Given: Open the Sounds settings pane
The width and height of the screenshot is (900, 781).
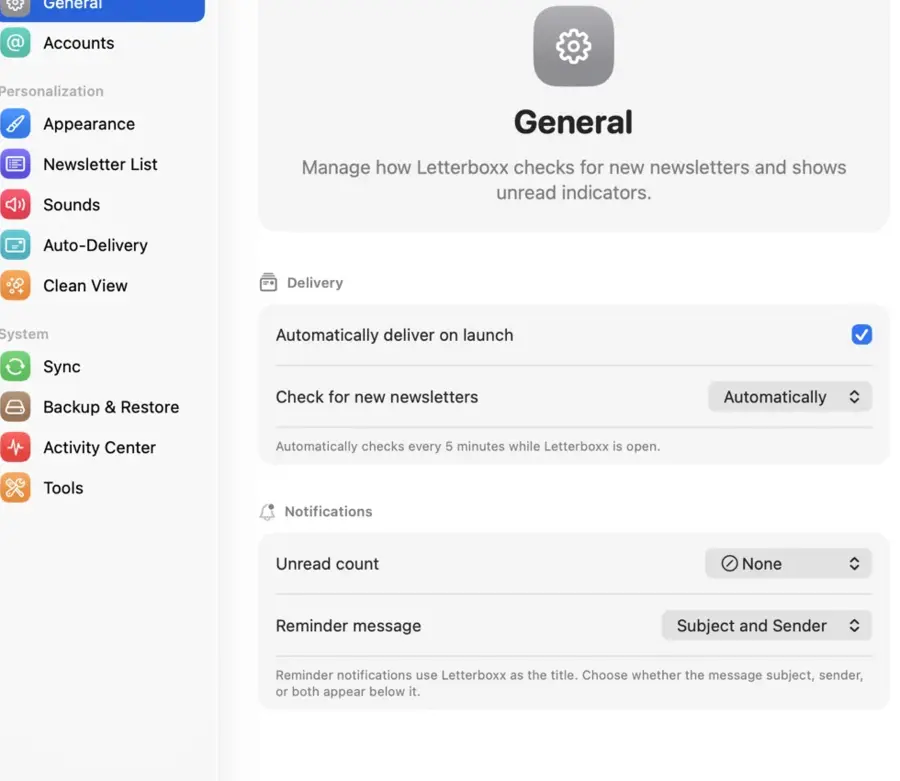Looking at the screenshot, I should [102, 205].
